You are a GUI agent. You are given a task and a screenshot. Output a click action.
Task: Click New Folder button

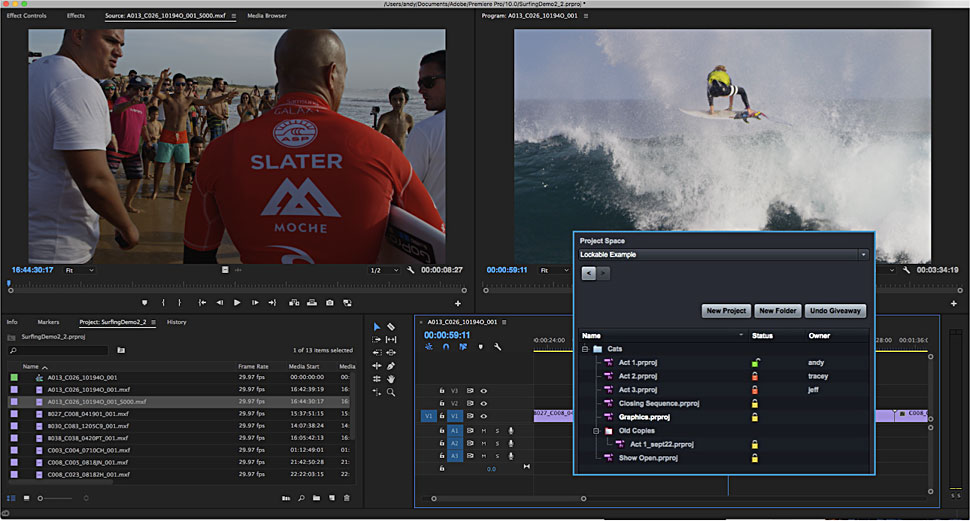(778, 311)
